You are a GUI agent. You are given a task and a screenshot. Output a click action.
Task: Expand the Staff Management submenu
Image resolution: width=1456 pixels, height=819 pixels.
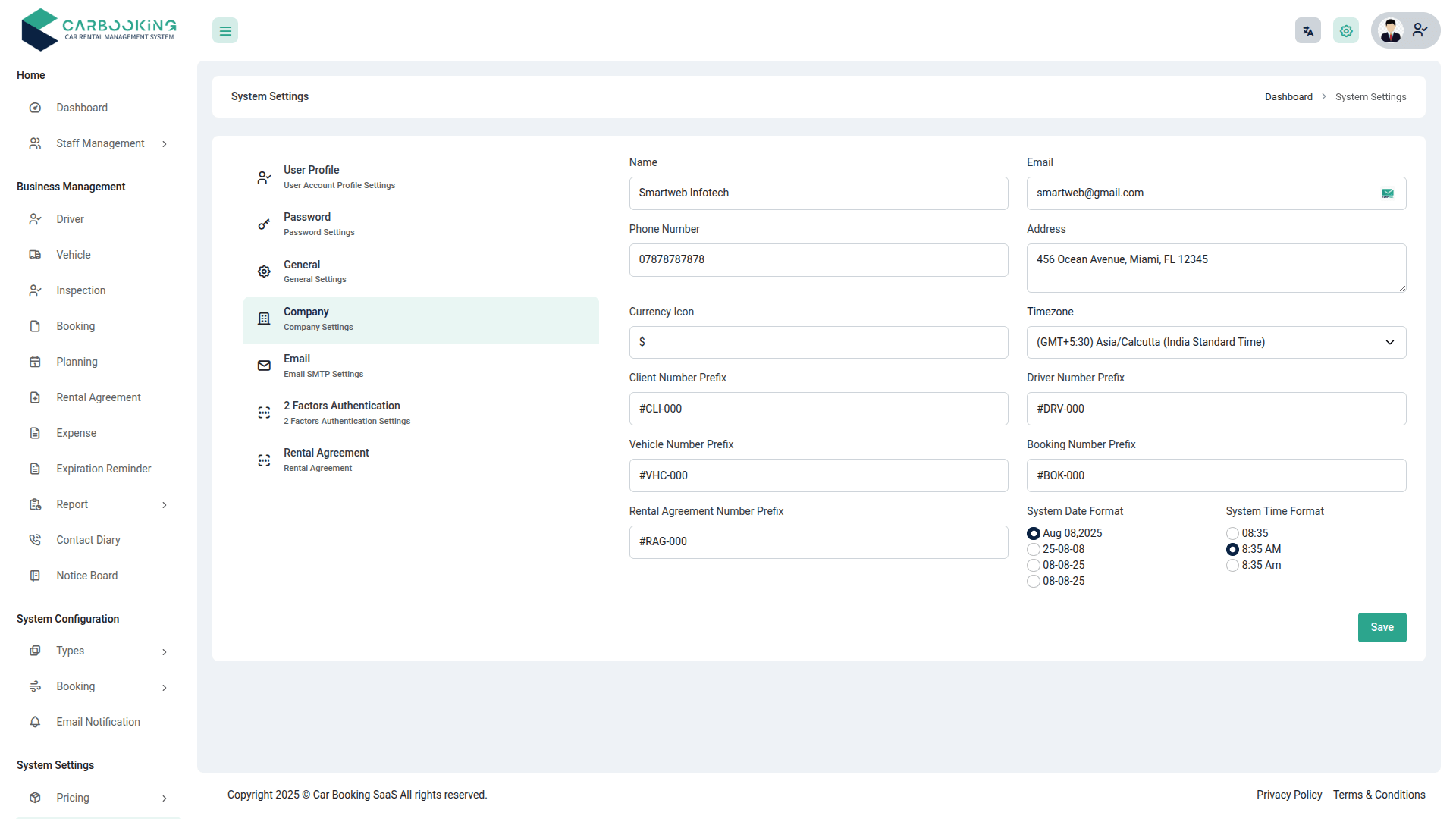click(165, 144)
